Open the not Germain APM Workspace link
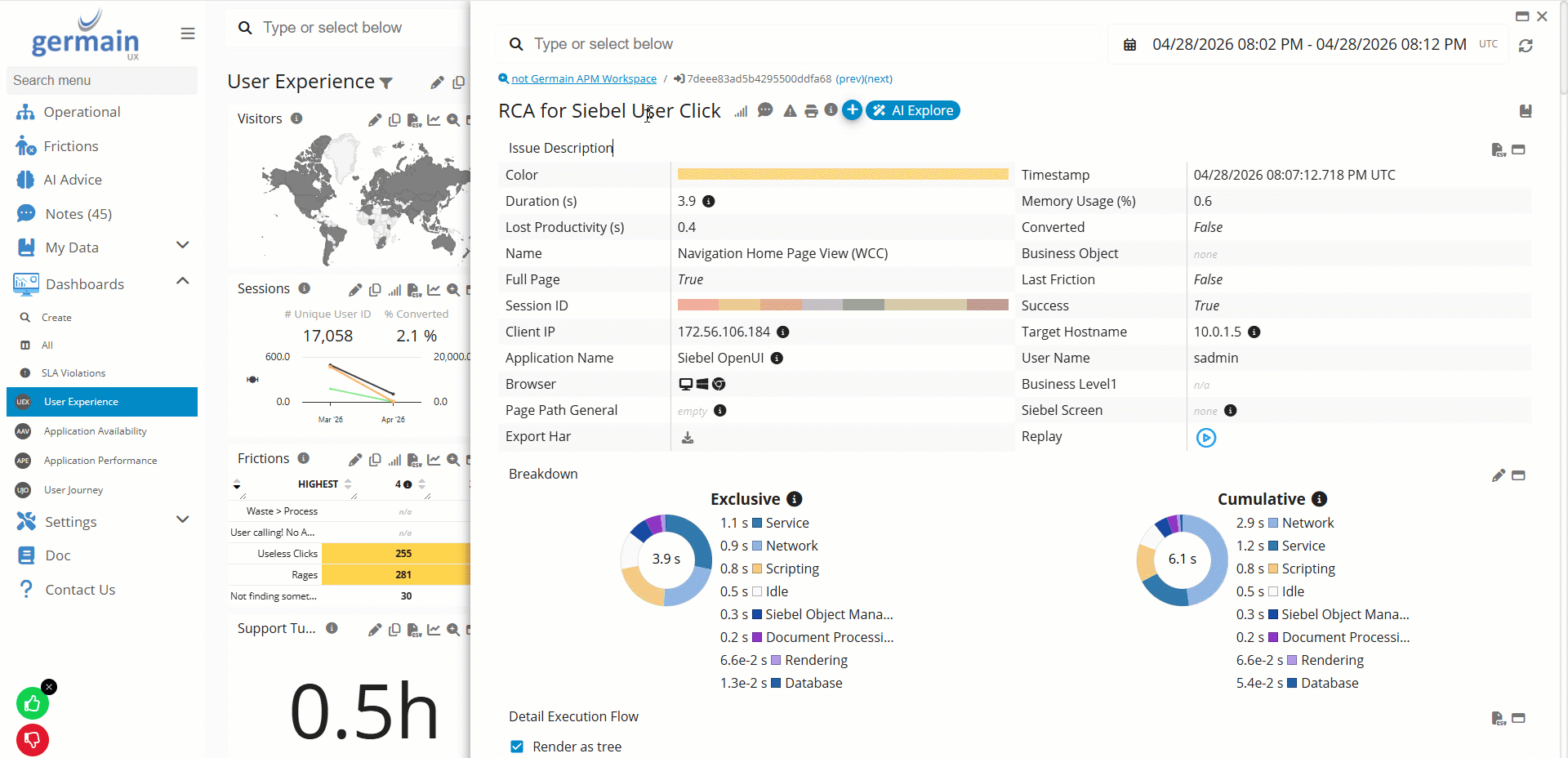 (584, 79)
